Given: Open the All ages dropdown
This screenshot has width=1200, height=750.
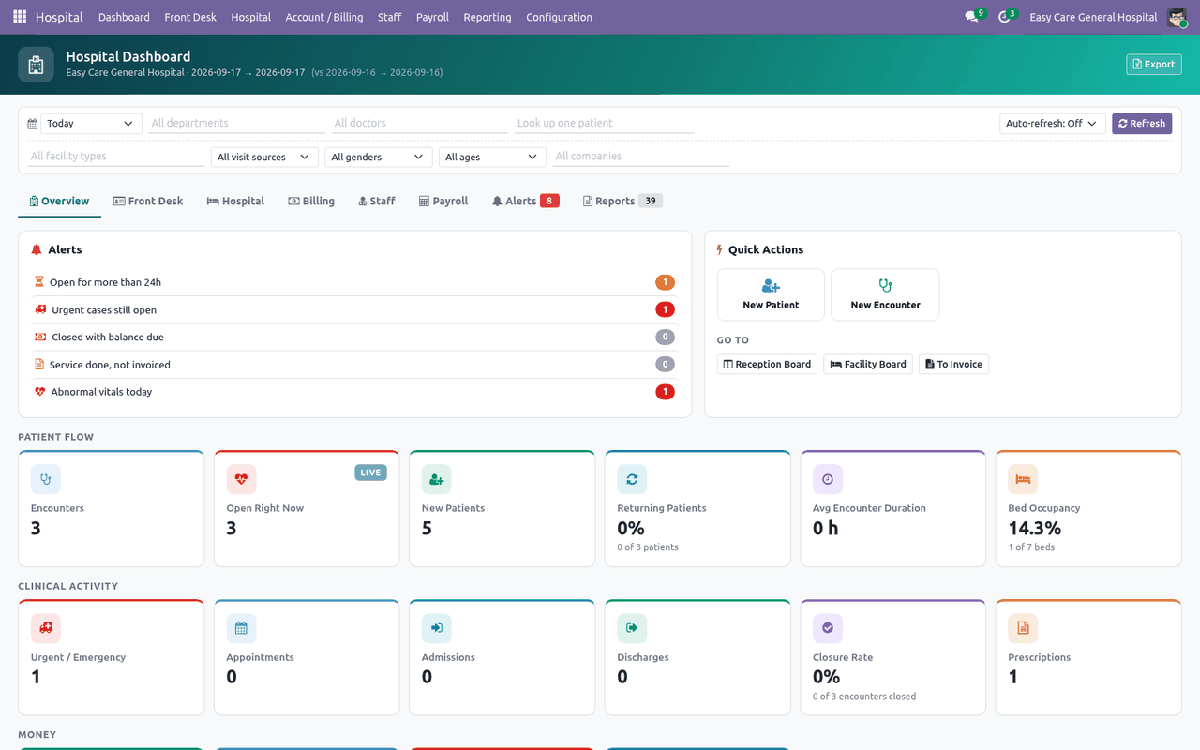Looking at the screenshot, I should pos(493,157).
